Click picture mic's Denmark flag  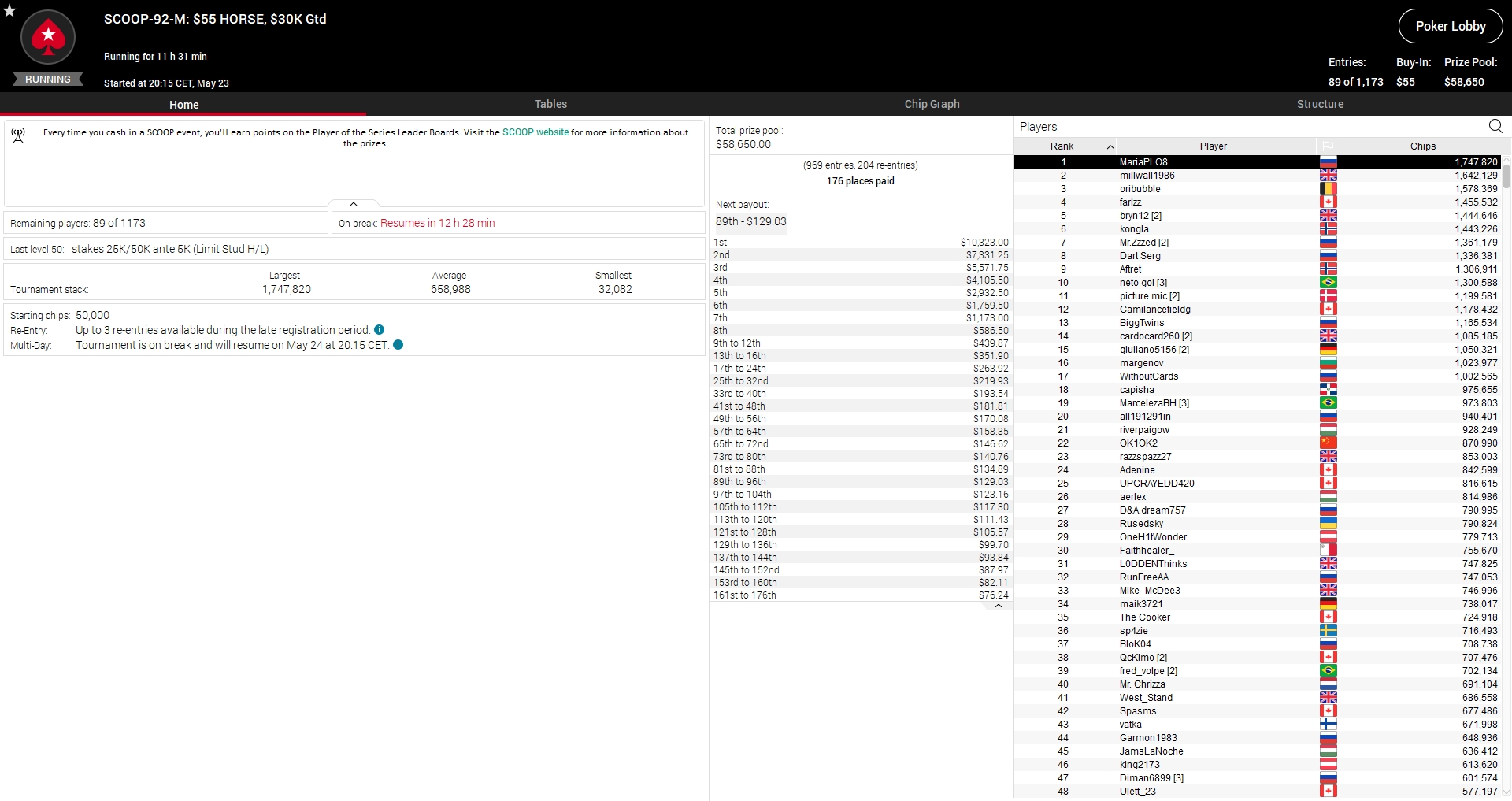pos(1328,296)
